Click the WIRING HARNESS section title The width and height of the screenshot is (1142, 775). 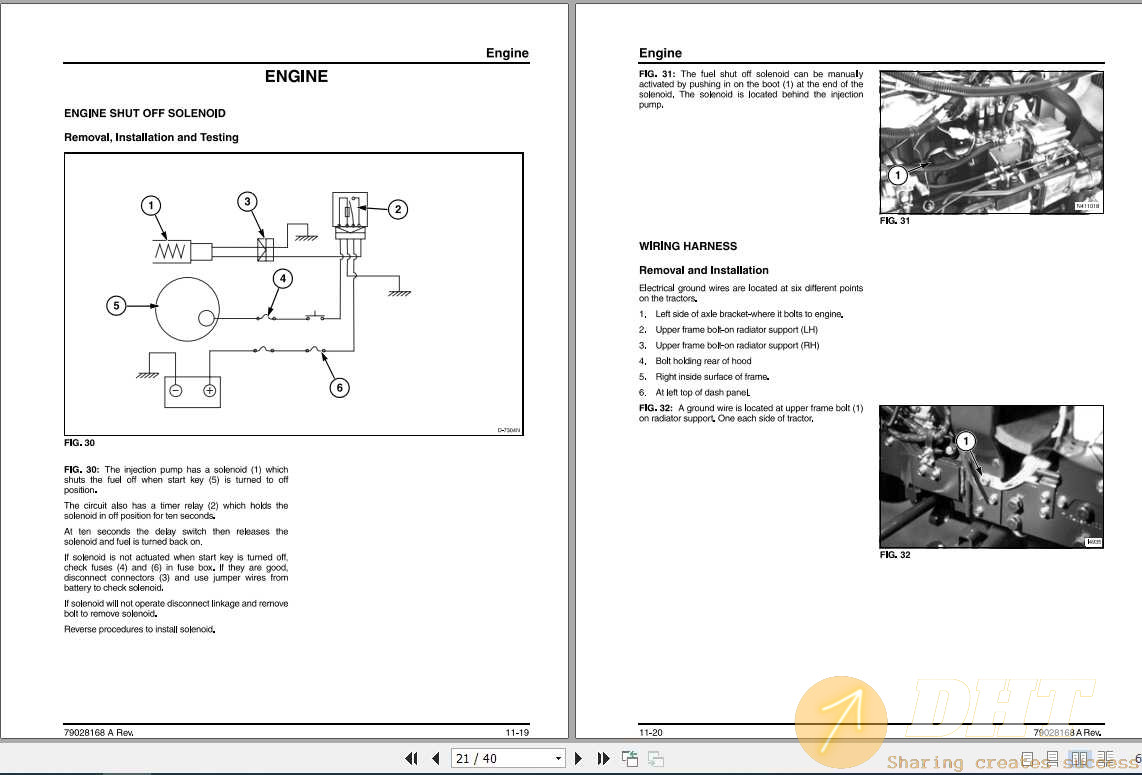point(687,246)
